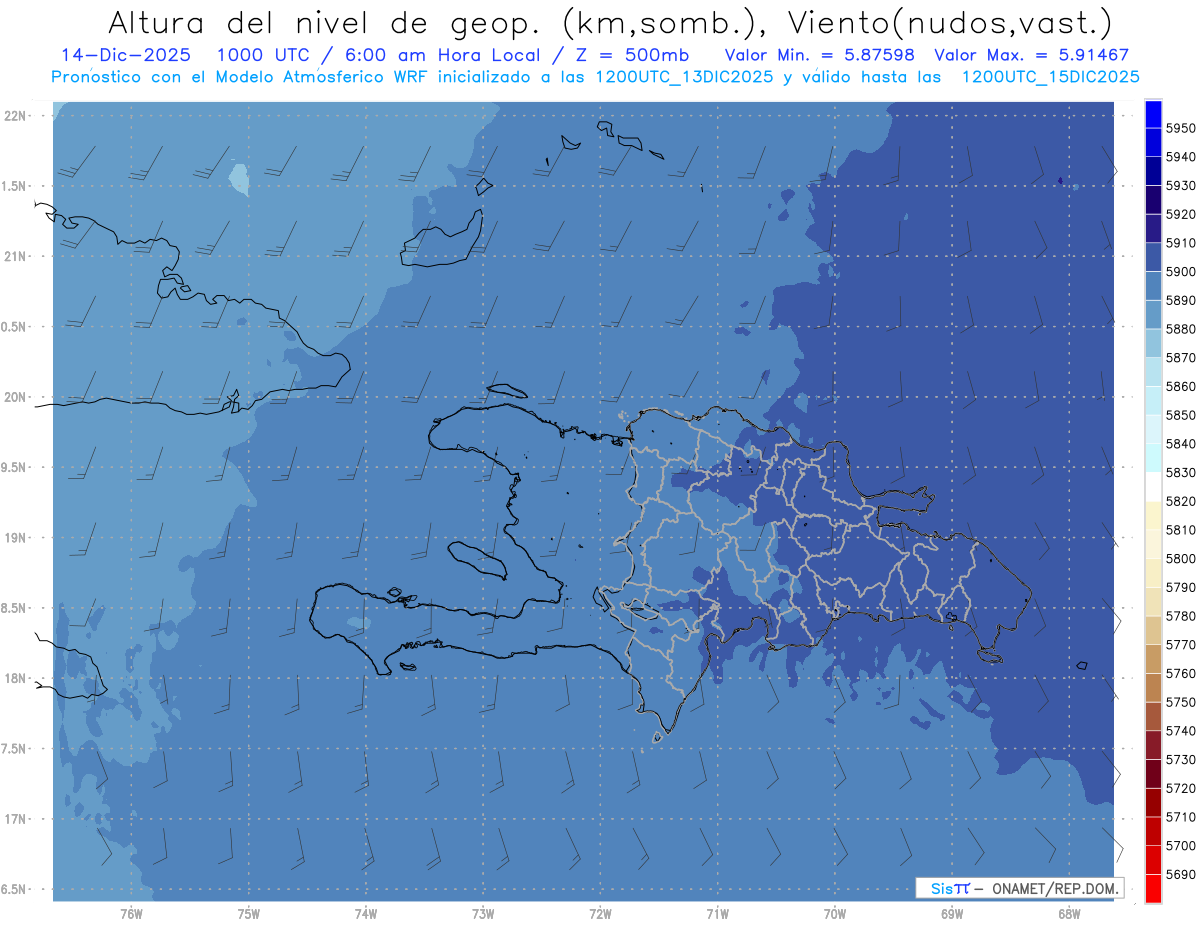
Task: Click the longitude label 70W
Action: [x=834, y=914]
